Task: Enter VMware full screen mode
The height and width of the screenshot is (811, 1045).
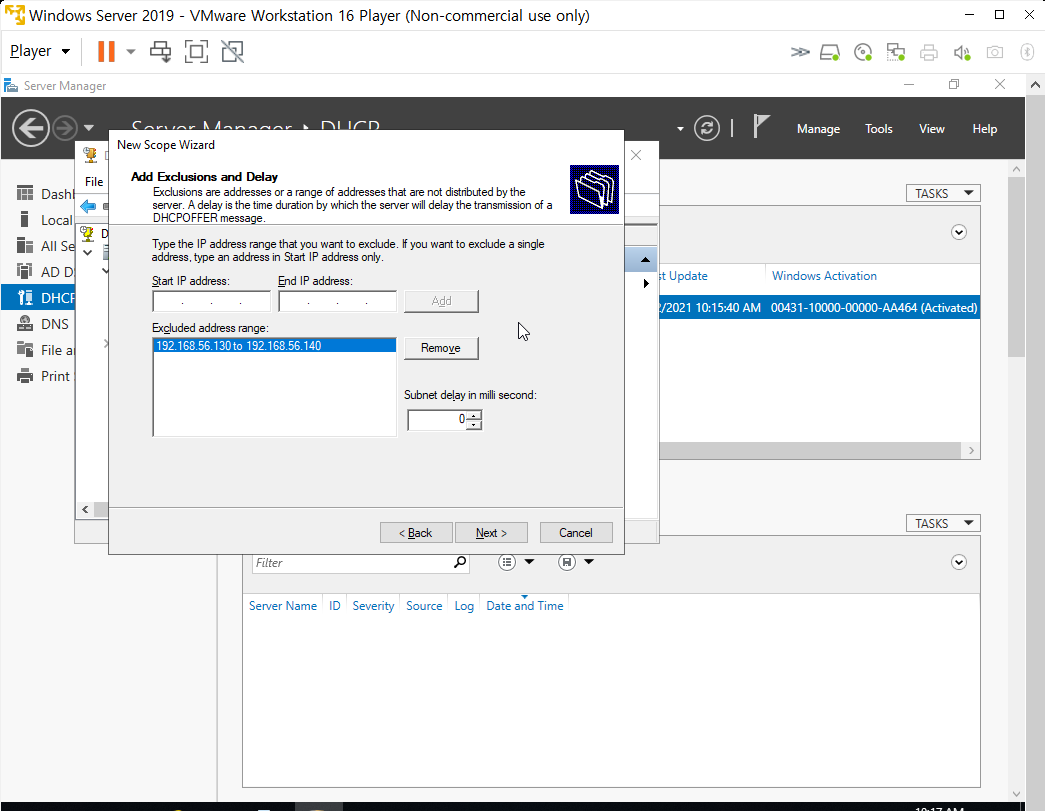Action: pyautogui.click(x=196, y=51)
